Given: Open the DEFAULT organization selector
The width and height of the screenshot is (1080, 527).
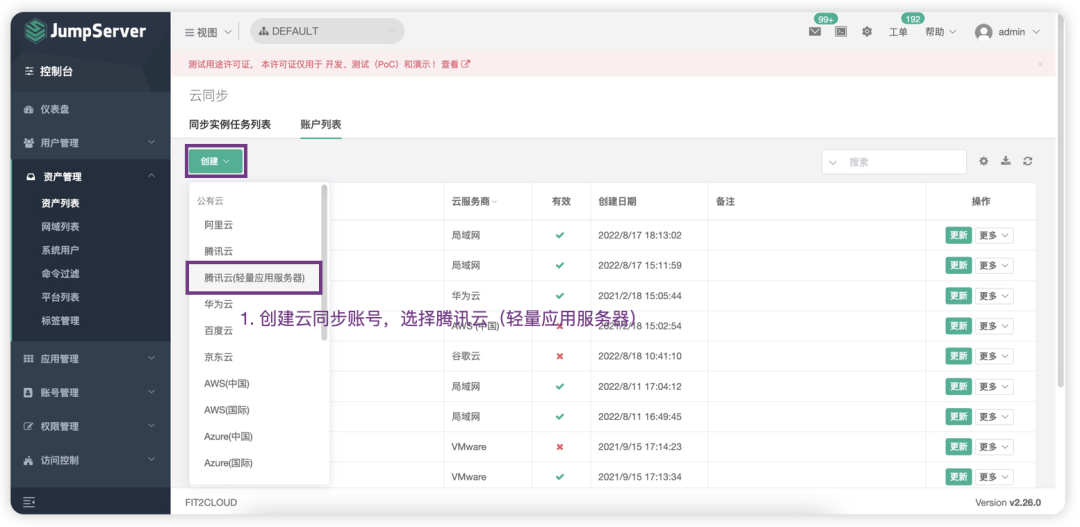Looking at the screenshot, I should tap(327, 31).
